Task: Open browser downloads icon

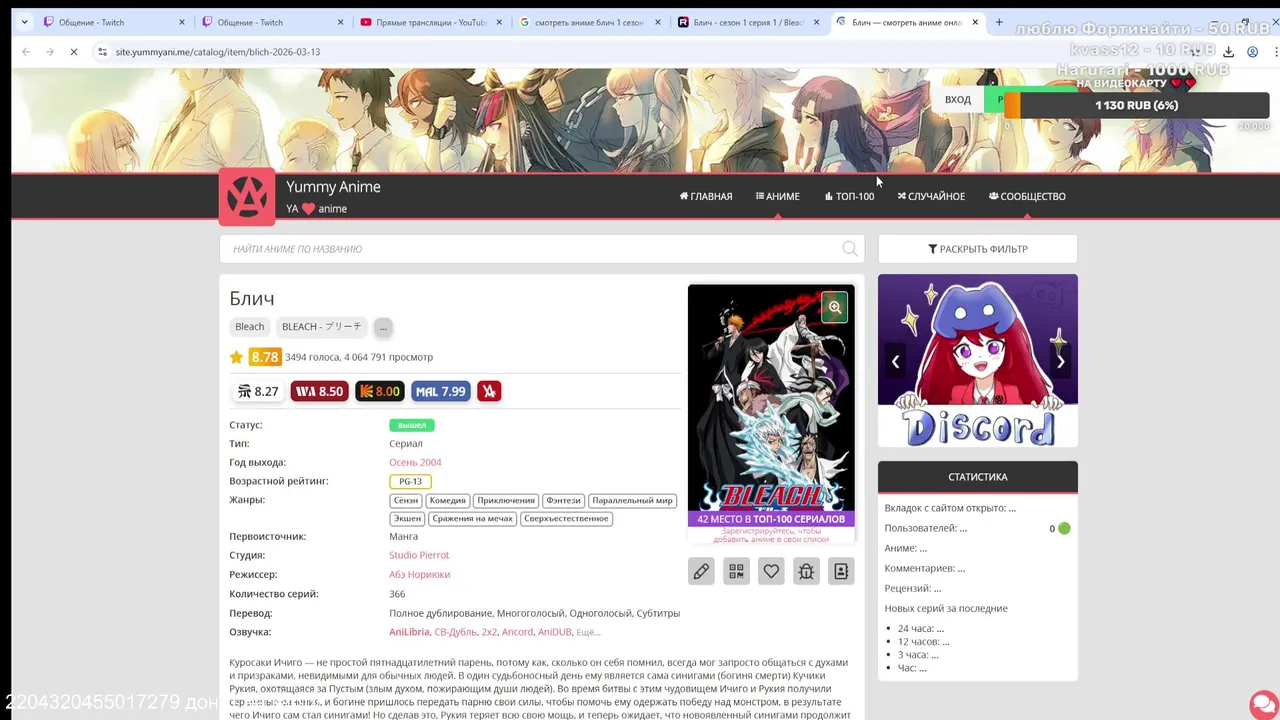Action: (1228, 52)
